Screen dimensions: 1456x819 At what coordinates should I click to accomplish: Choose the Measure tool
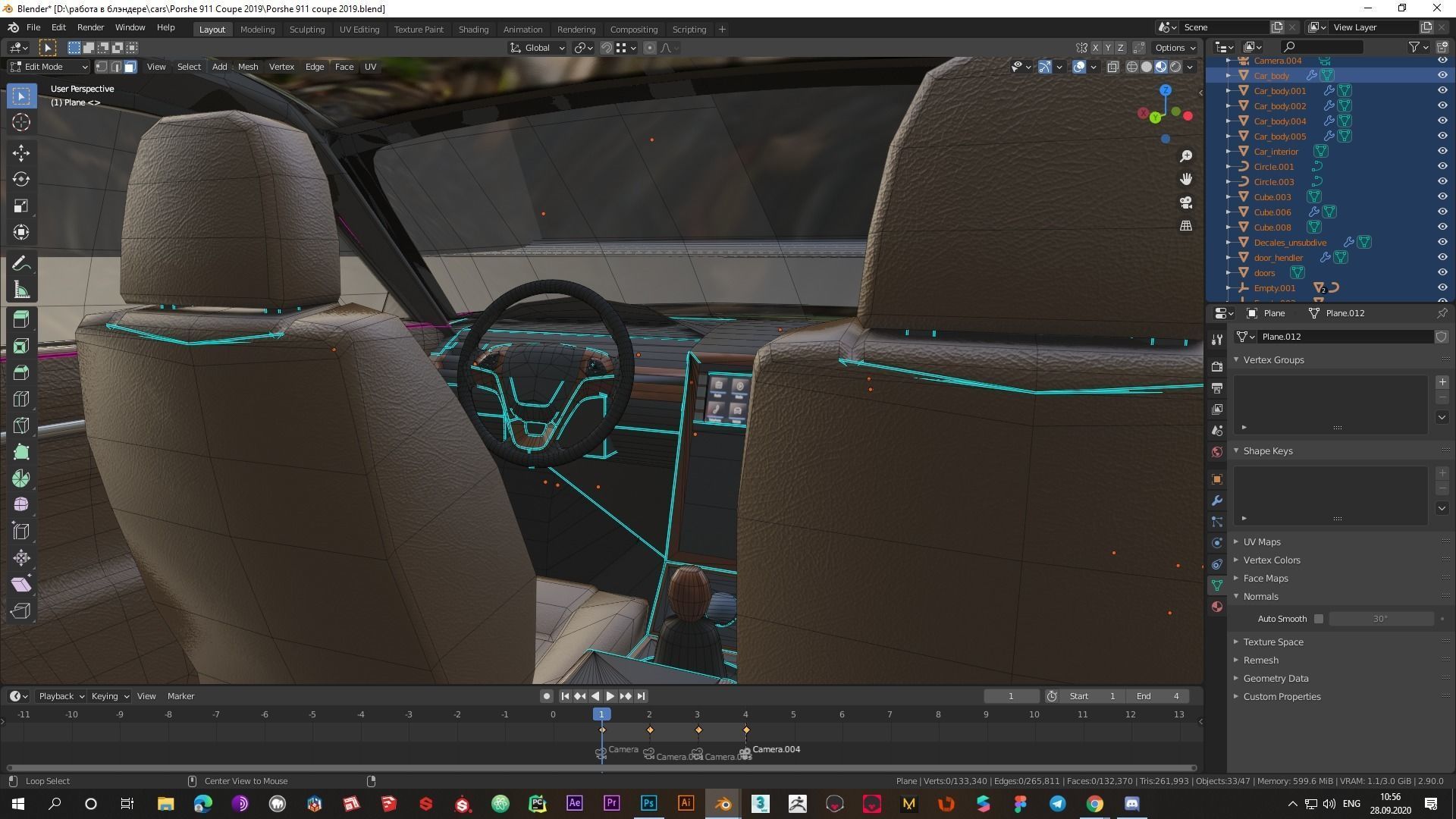(20, 290)
